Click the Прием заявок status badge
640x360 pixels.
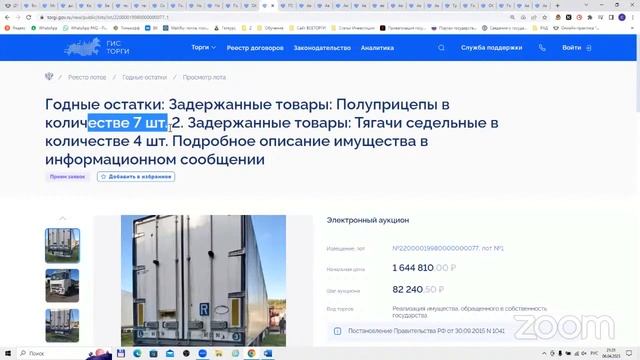click(x=67, y=177)
